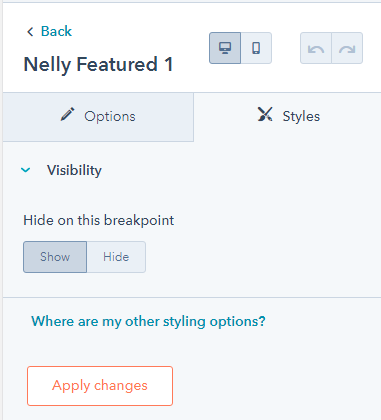
Task: Undo the last change
Action: click(x=316, y=48)
